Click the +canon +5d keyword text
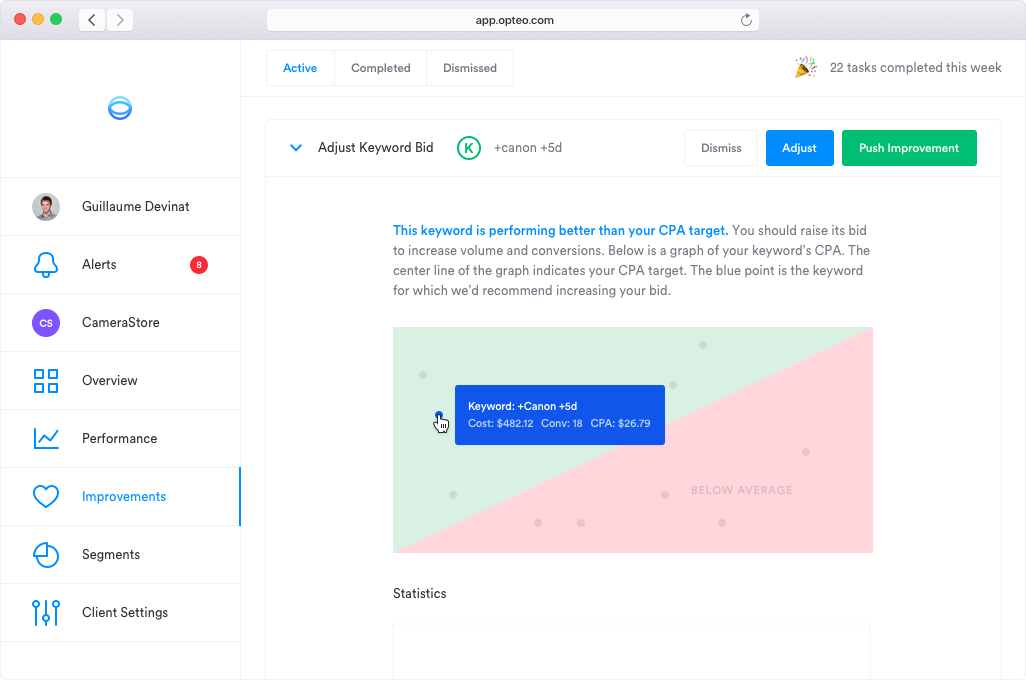Image resolution: width=1026 pixels, height=680 pixels. click(x=527, y=148)
